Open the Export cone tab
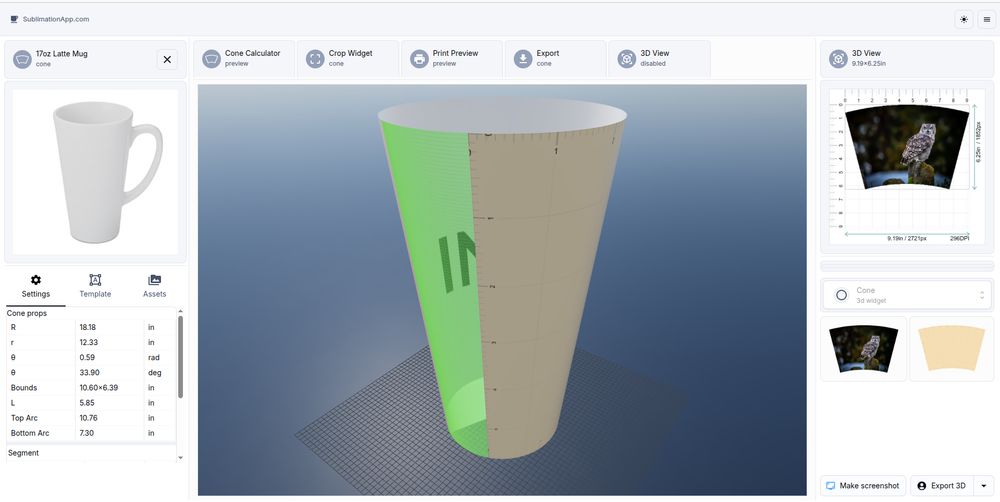 click(x=555, y=59)
